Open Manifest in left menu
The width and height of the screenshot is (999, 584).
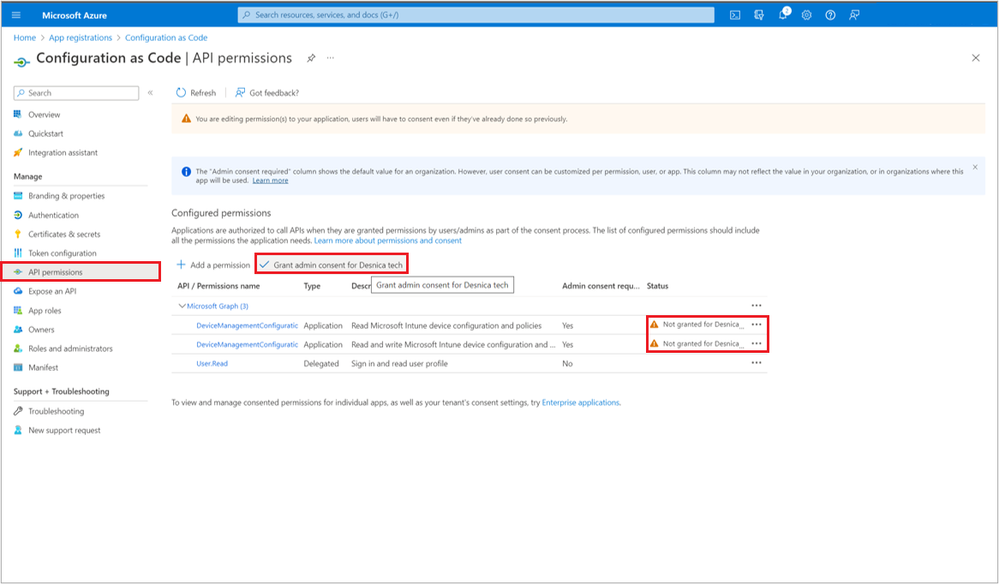43,367
